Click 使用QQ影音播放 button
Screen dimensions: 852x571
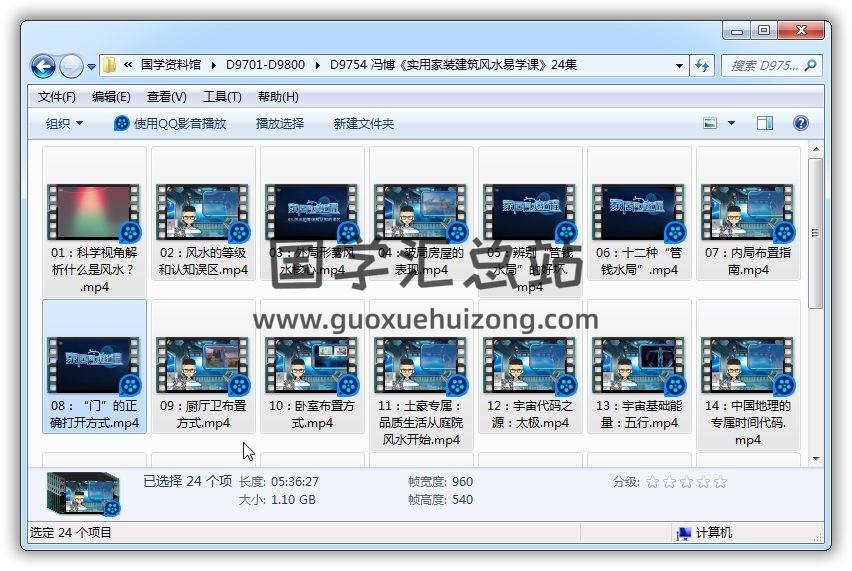pos(170,123)
